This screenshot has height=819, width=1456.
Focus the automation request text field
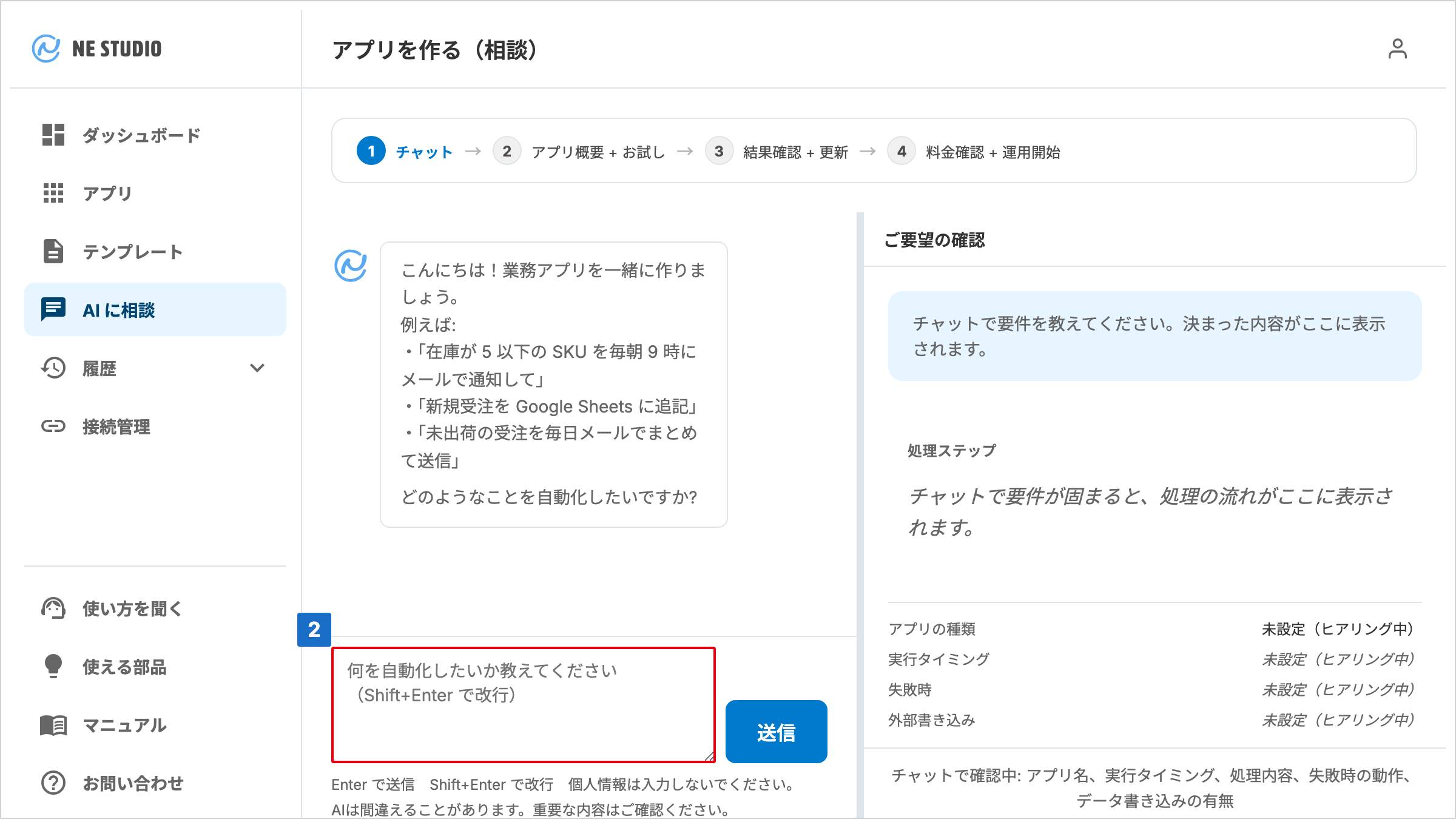tap(524, 704)
